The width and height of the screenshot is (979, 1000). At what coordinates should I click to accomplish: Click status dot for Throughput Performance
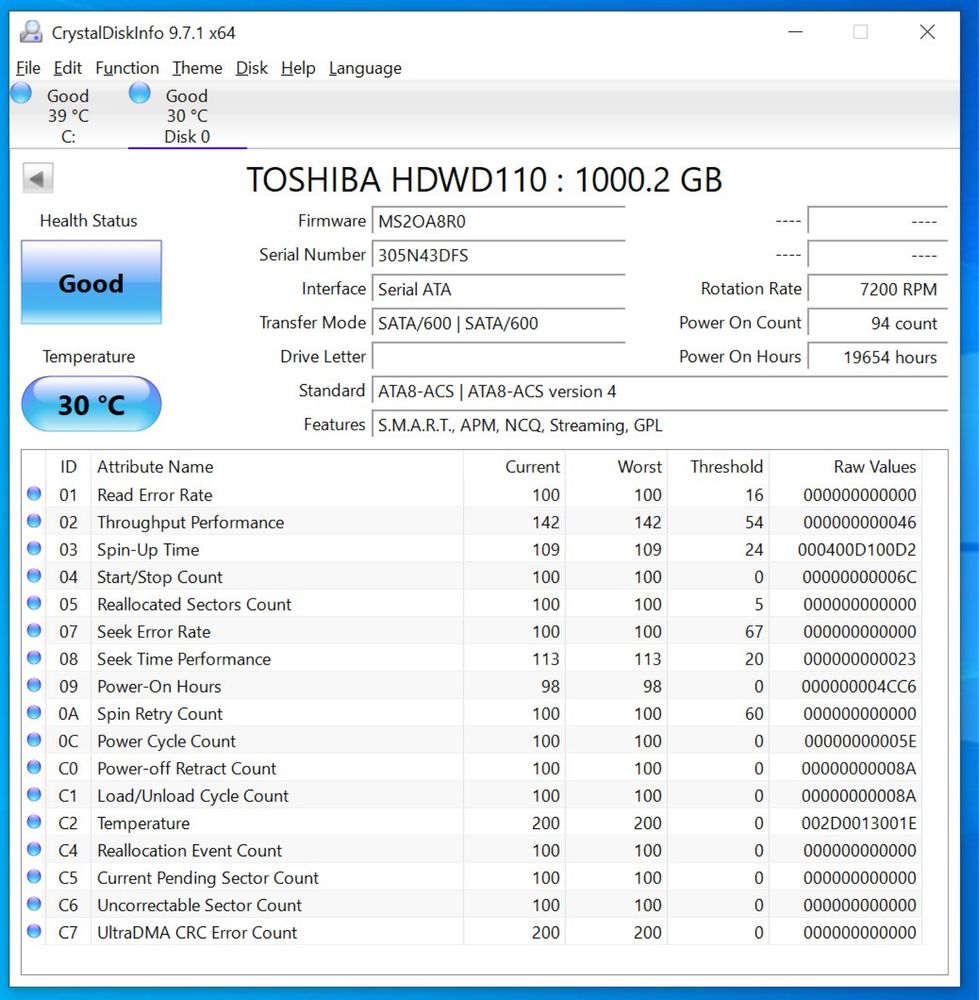[x=34, y=521]
